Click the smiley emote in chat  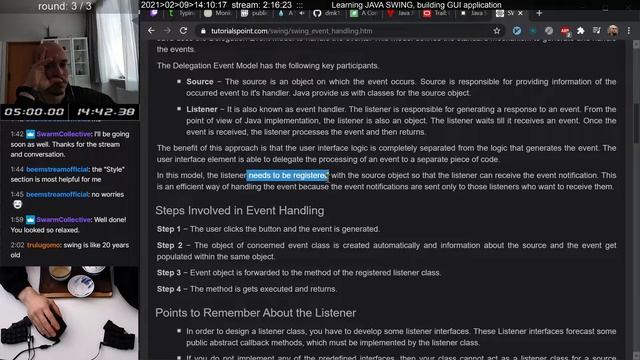point(17,204)
